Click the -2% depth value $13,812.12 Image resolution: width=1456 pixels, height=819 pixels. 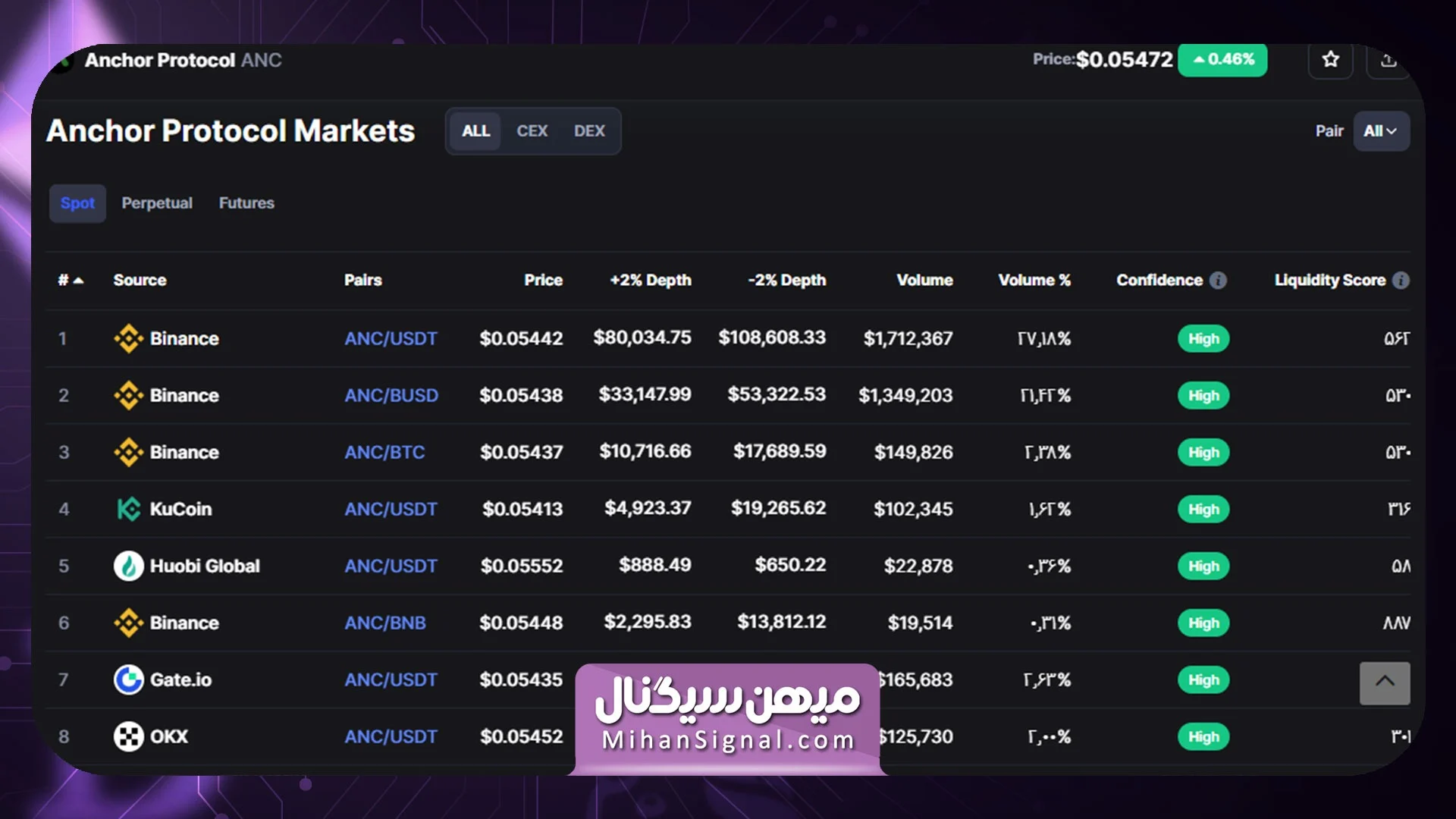[x=782, y=623]
